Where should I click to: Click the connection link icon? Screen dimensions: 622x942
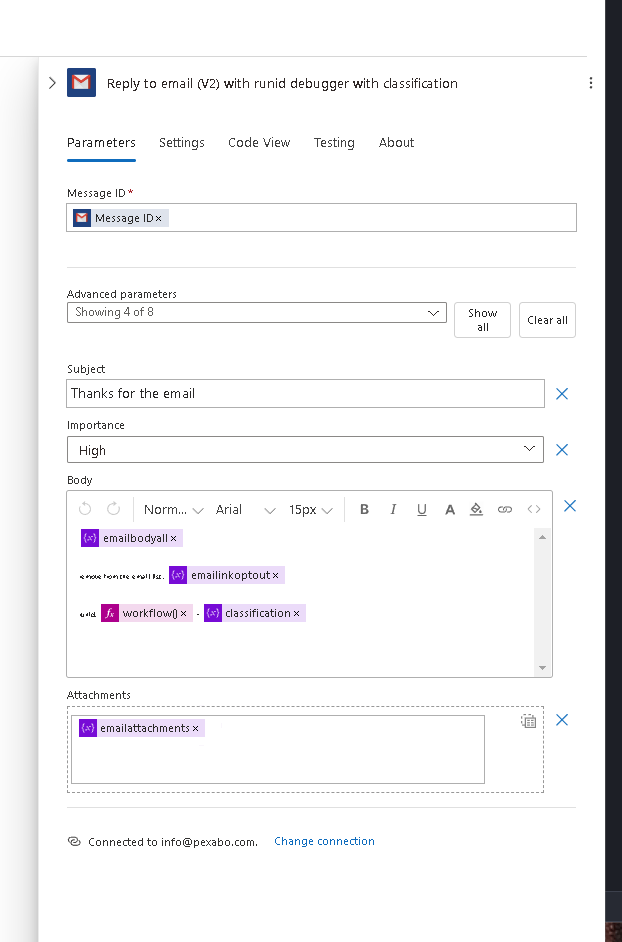click(74, 842)
